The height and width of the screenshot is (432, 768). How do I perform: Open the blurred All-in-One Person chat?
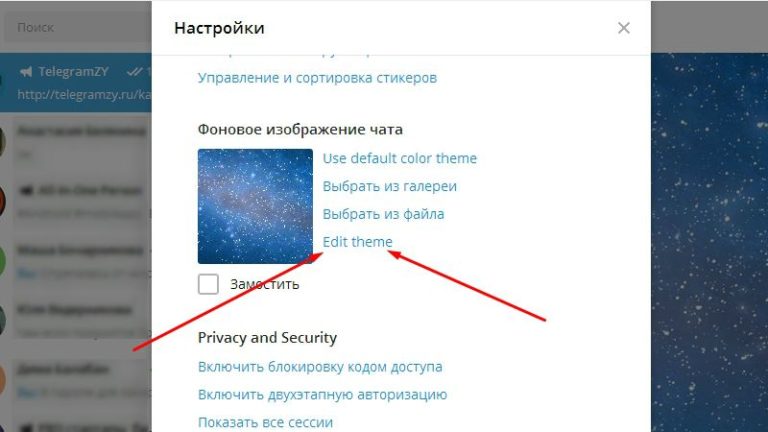coord(76,201)
